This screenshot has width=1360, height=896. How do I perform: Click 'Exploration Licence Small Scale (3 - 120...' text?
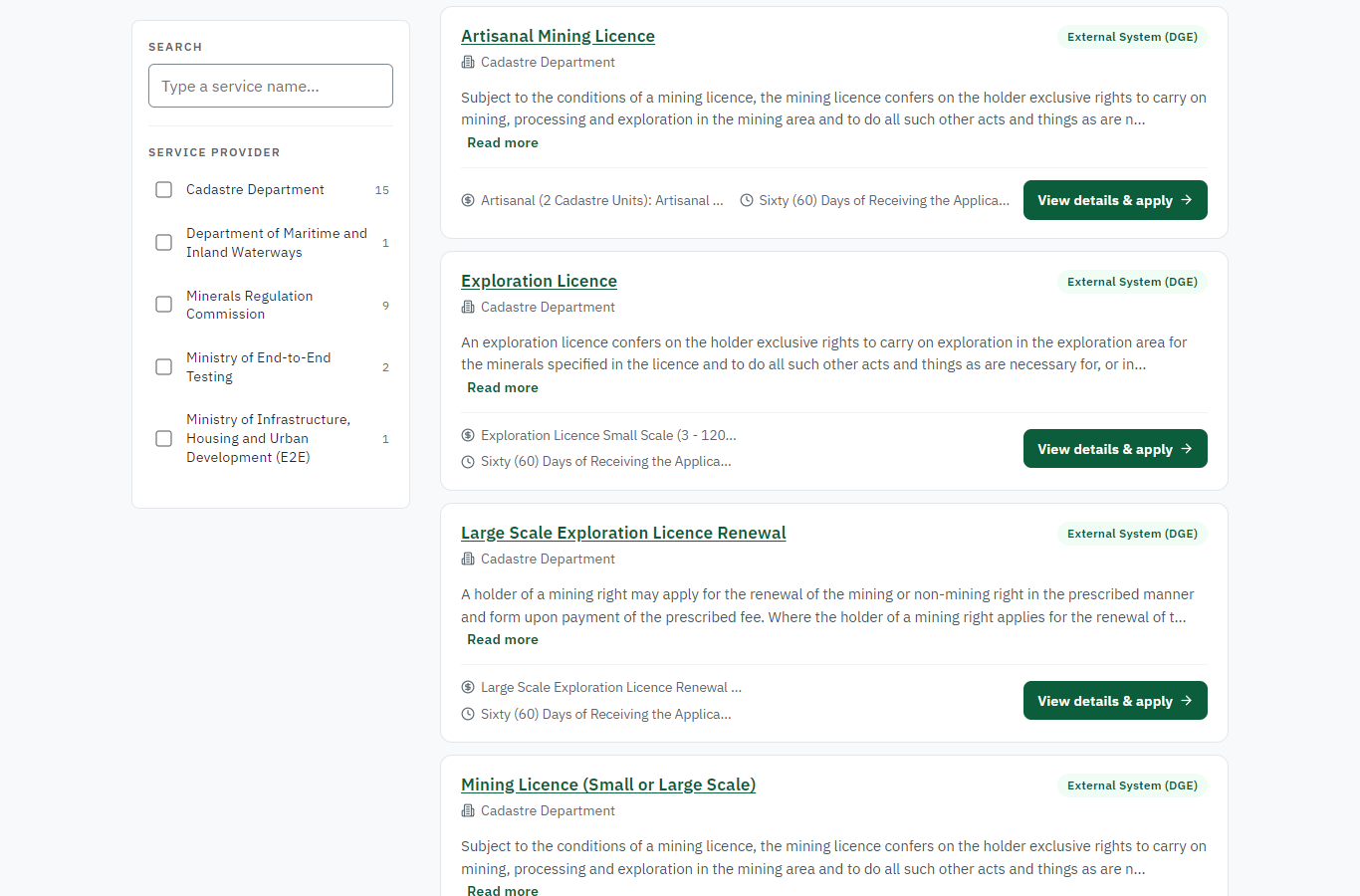coord(608,435)
